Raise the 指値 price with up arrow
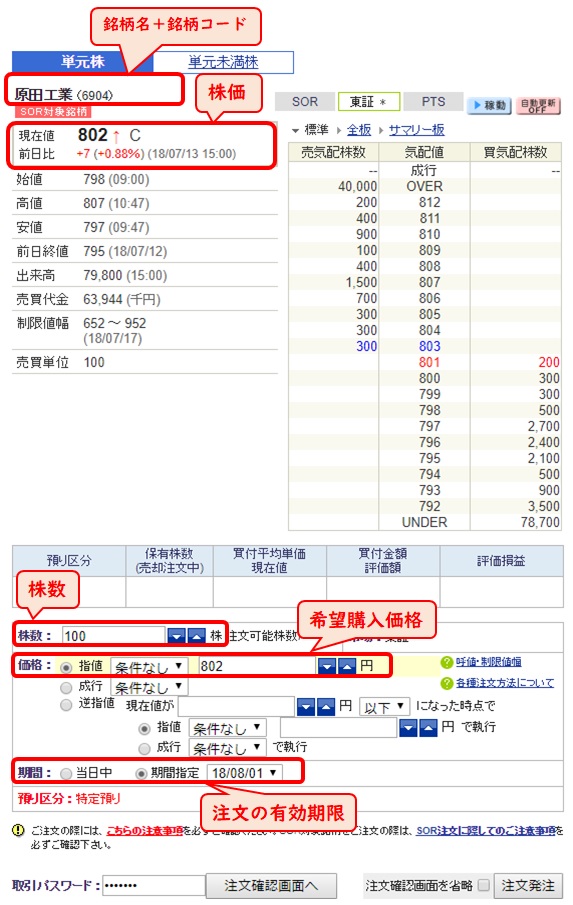This screenshot has height=905, width=573. pyautogui.click(x=347, y=666)
